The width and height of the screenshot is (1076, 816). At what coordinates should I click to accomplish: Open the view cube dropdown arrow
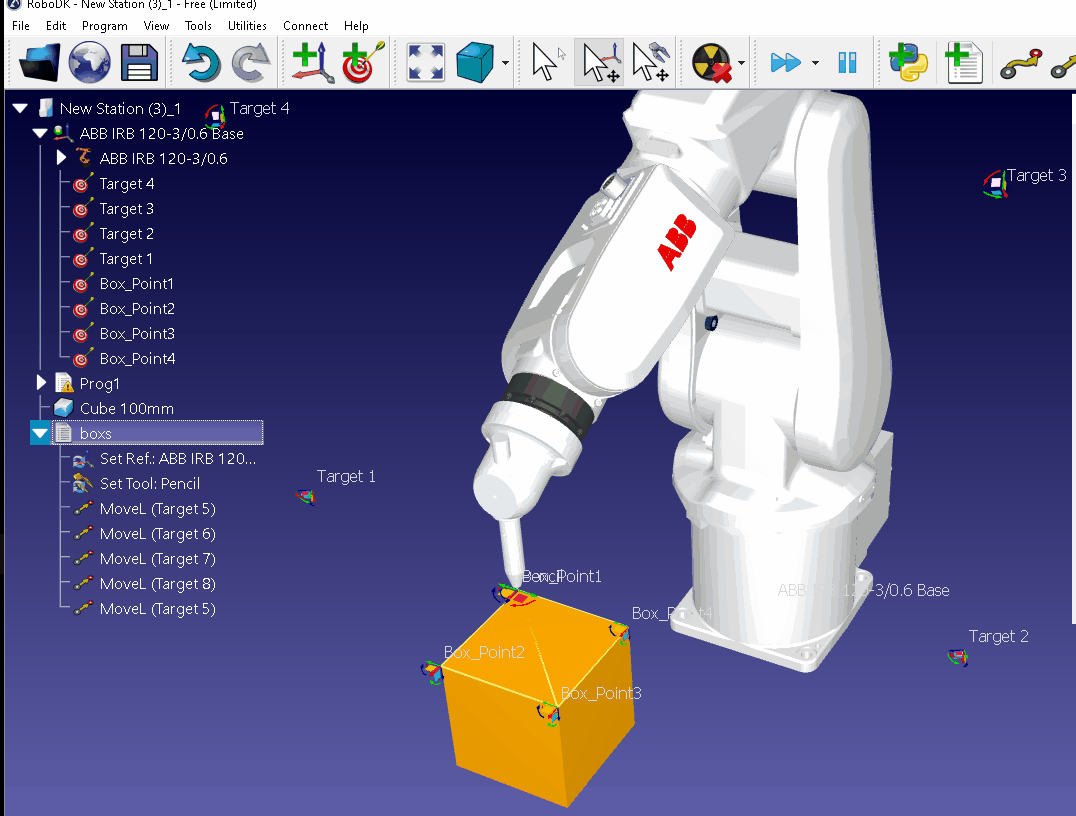(505, 63)
